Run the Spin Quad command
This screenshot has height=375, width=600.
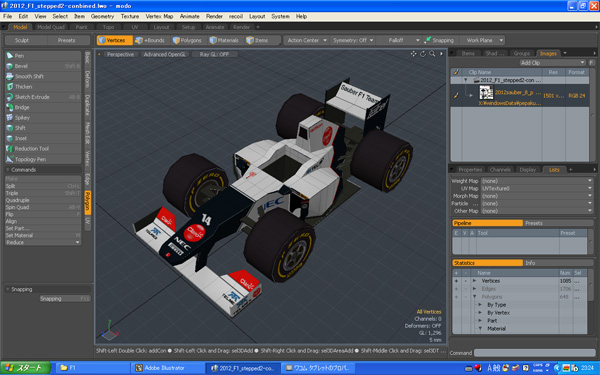(x=43, y=207)
